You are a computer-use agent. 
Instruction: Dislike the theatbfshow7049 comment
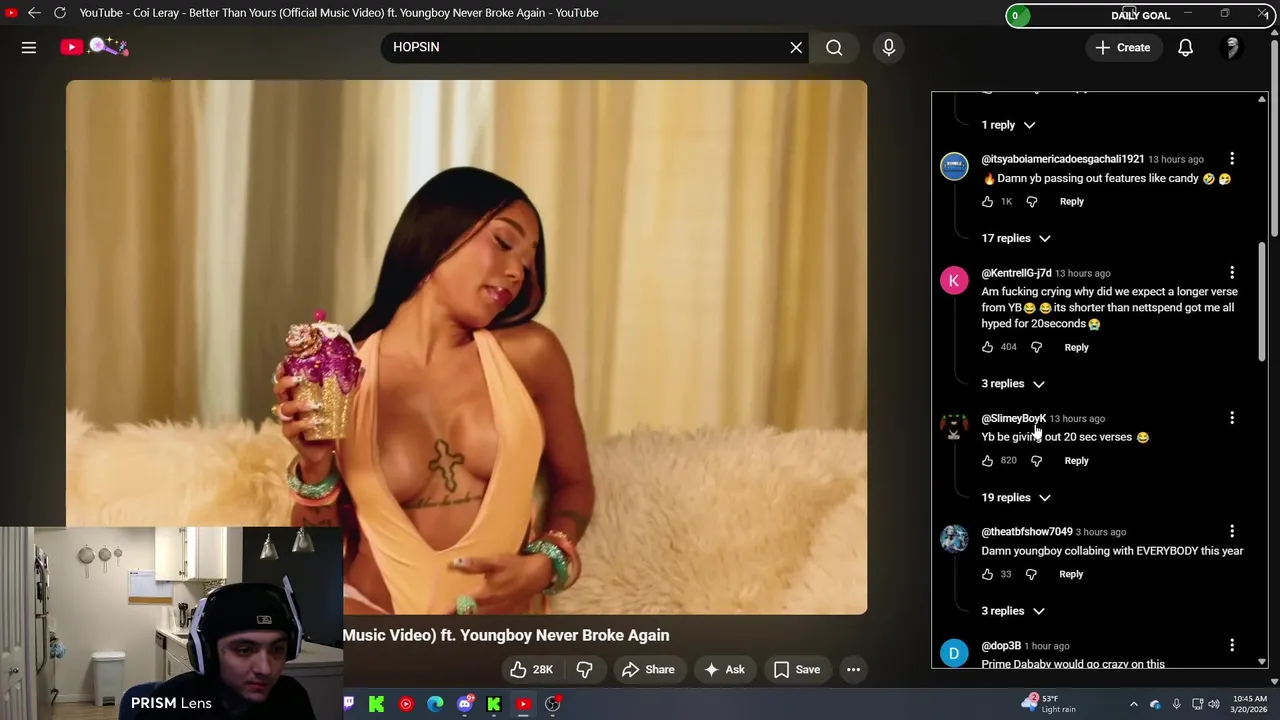coord(1031,575)
